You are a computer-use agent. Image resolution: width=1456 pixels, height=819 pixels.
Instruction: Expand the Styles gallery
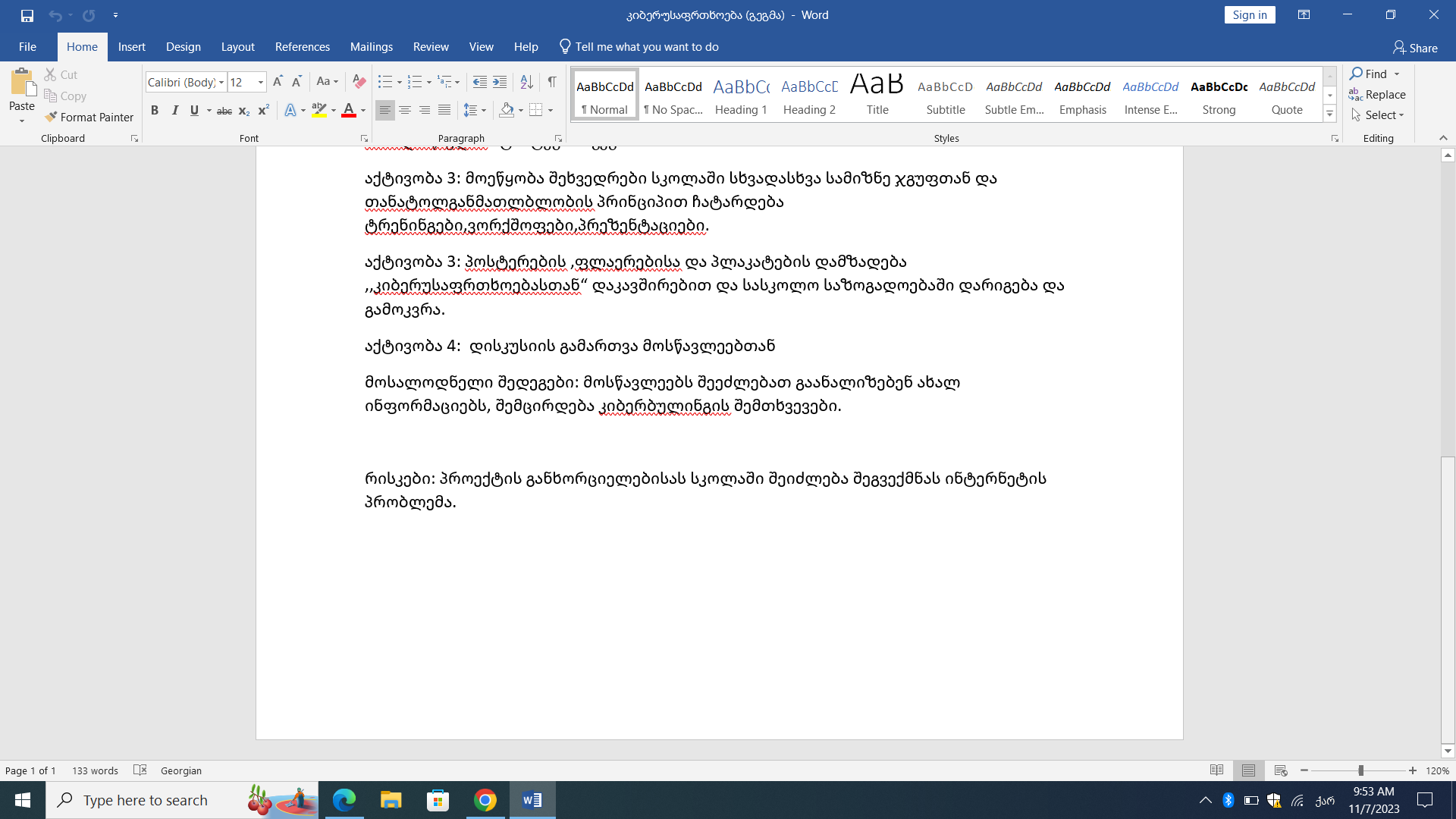[1329, 114]
